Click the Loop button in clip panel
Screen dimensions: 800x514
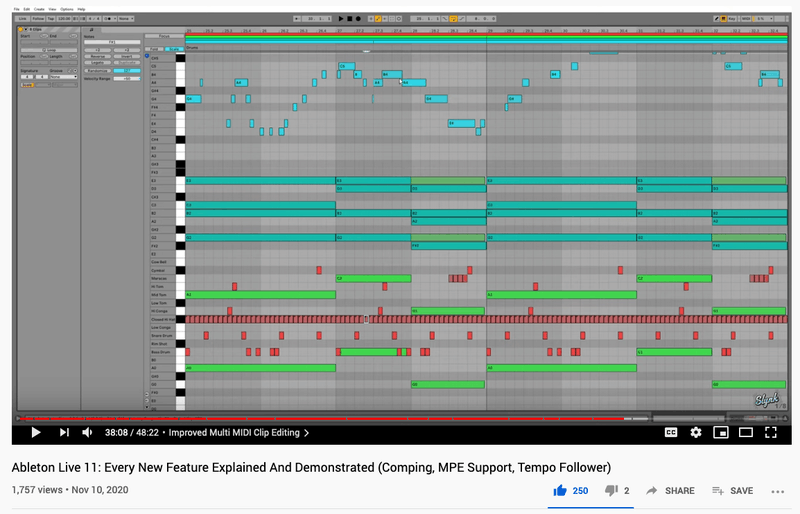[x=49, y=50]
